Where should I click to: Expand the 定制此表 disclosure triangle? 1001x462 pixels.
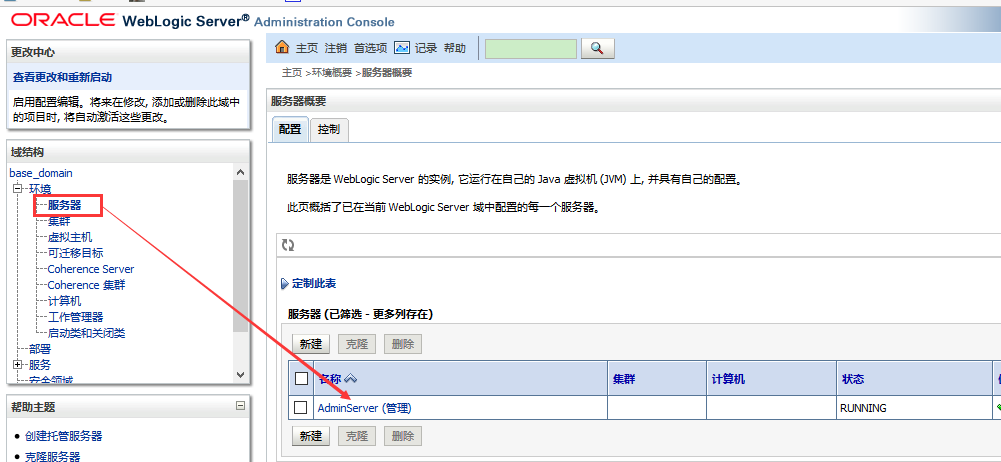click(x=285, y=284)
